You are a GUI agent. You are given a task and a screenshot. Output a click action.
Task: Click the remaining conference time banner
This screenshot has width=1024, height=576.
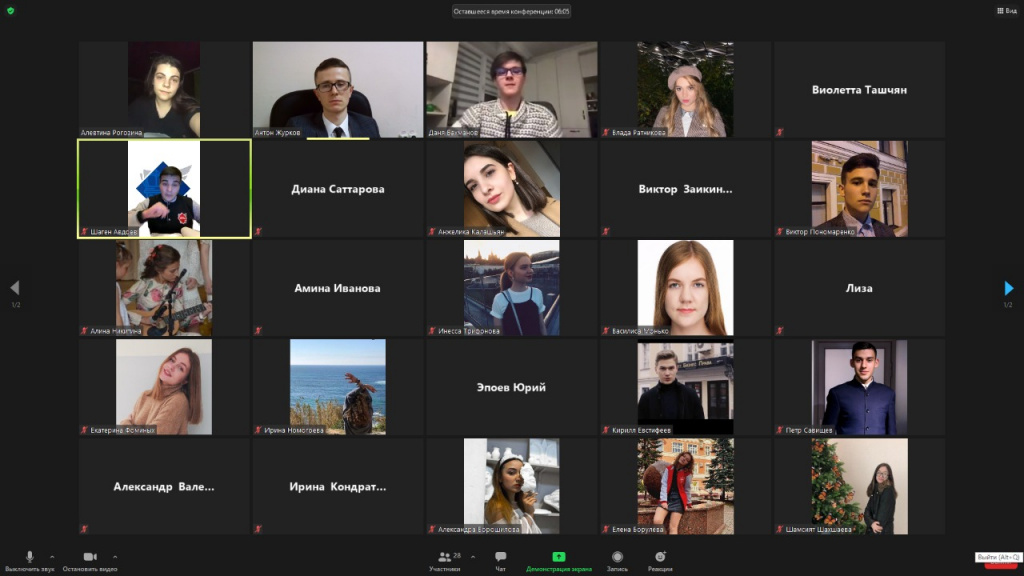click(511, 11)
